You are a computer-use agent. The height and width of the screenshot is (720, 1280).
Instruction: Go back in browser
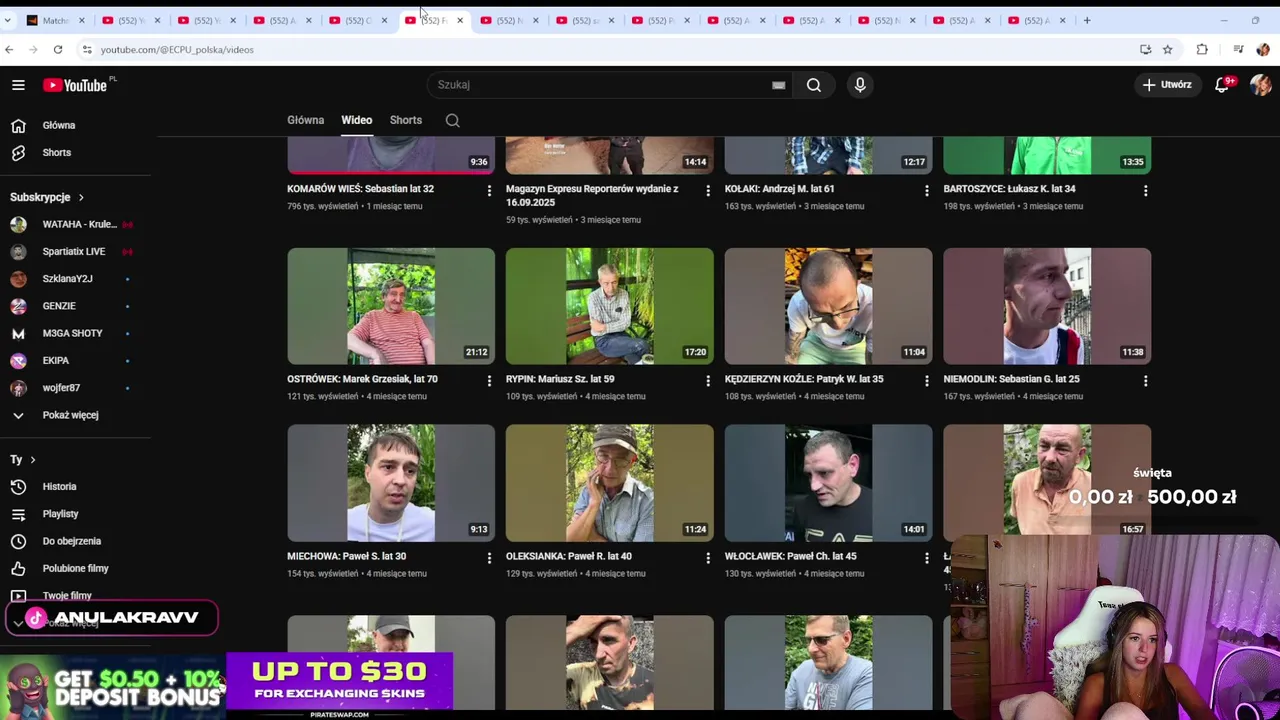coord(10,49)
